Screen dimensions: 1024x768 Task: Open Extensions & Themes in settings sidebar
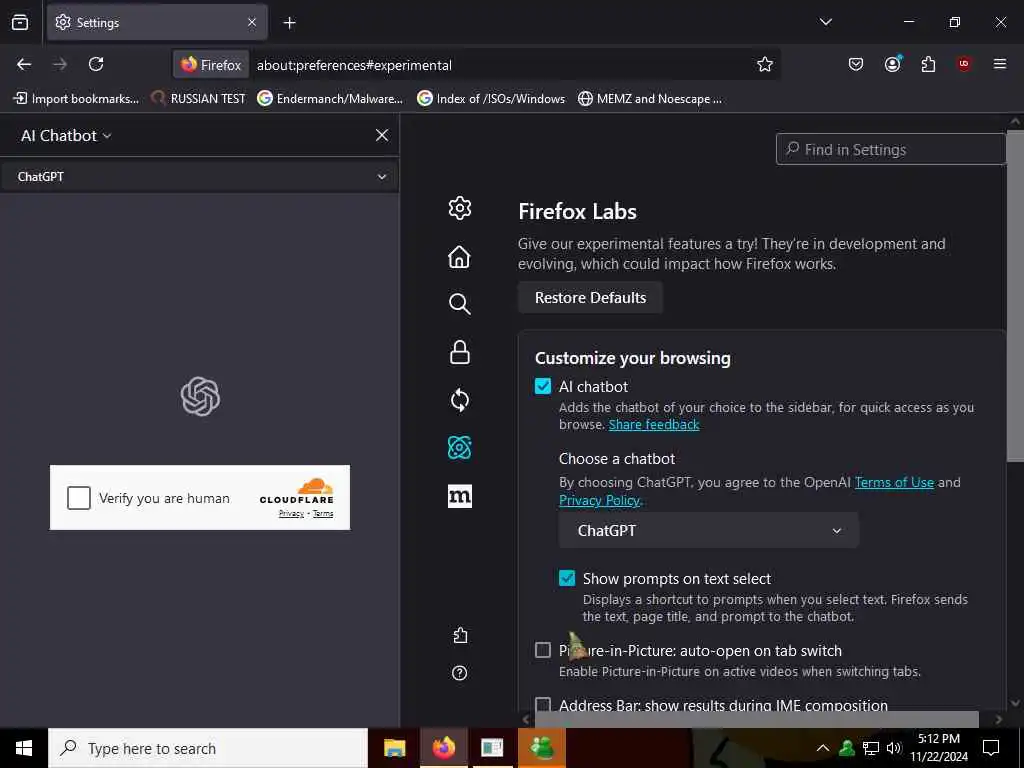tap(460, 635)
